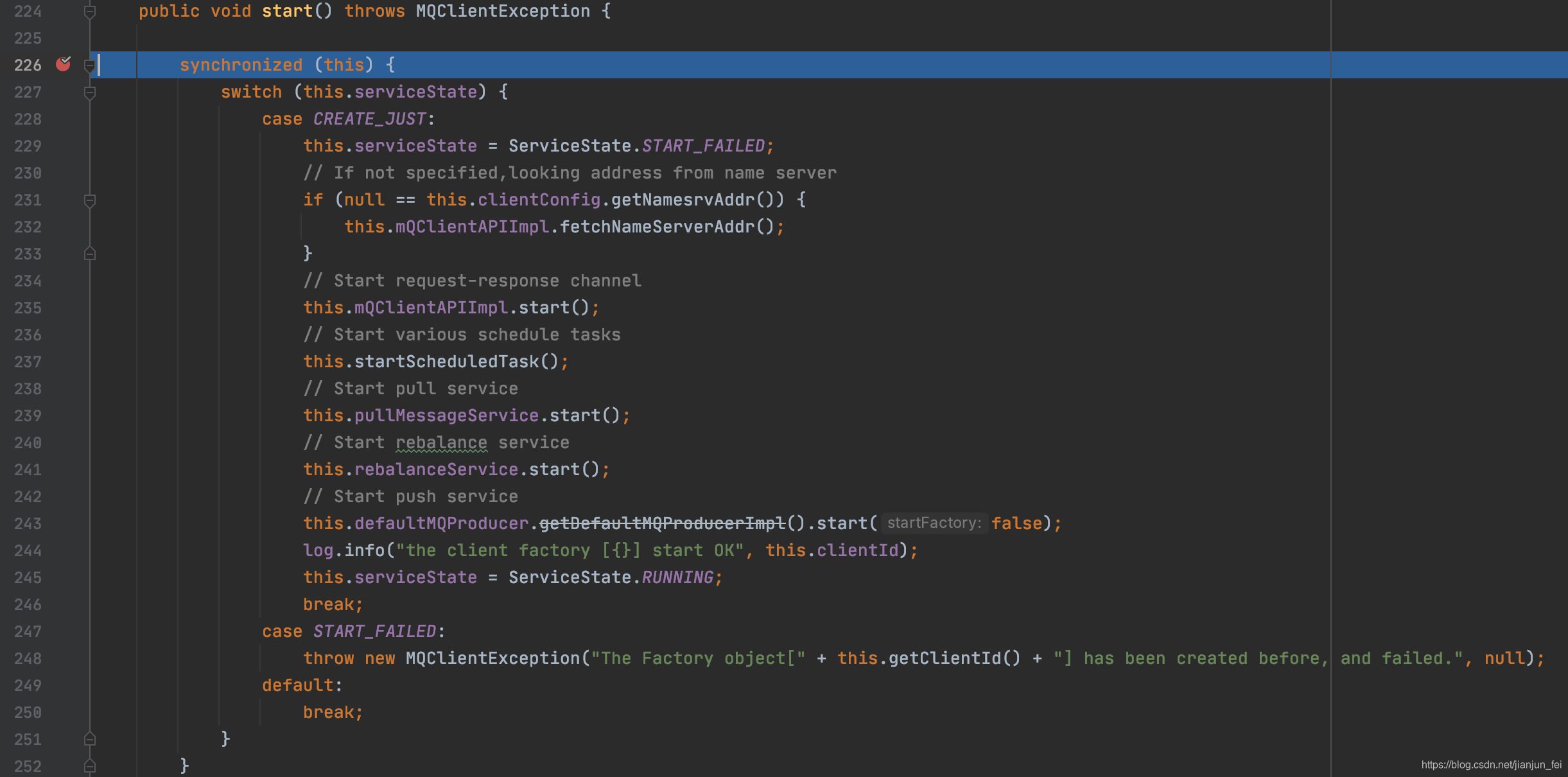Screen dimensions: 1568x777
Task: Click the startFactory parameter hint
Action: click(934, 523)
